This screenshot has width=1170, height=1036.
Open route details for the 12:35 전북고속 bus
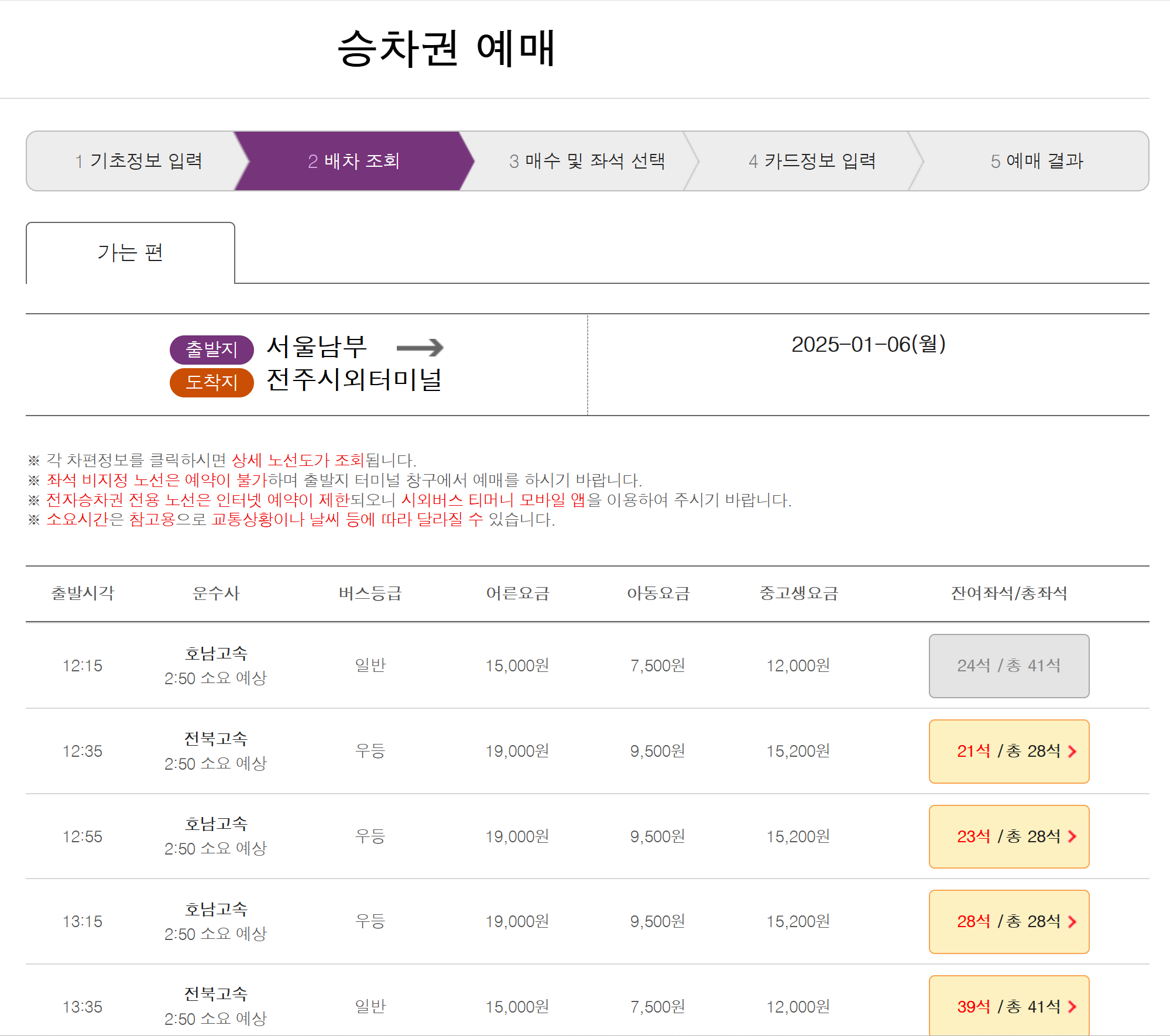coord(215,739)
